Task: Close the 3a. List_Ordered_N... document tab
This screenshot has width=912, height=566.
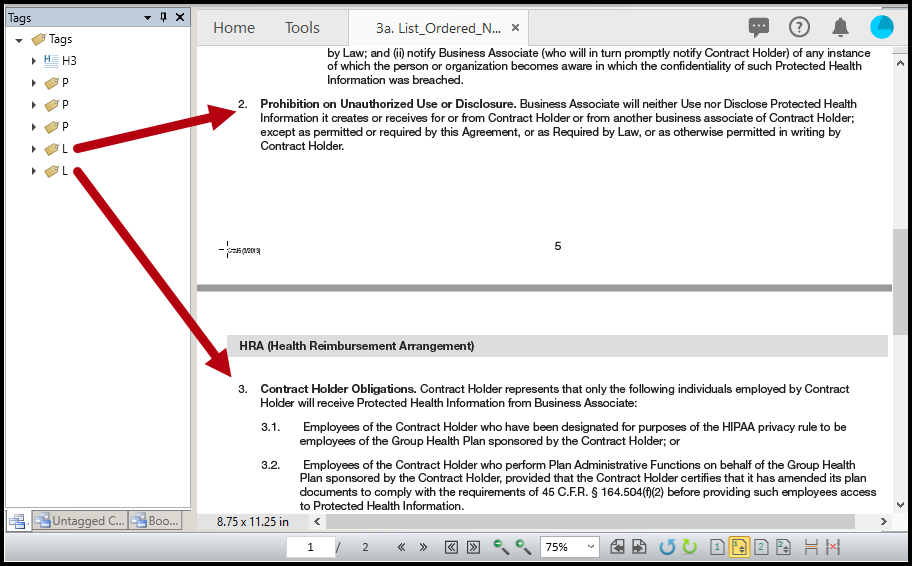Action: [515, 27]
